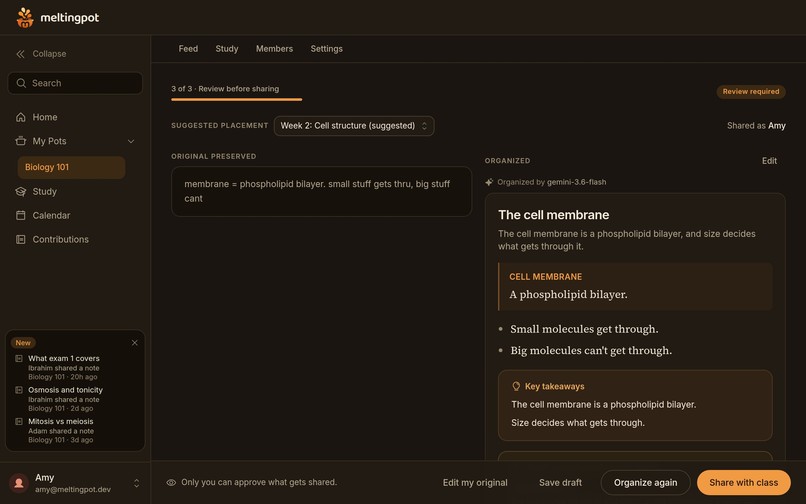
Task: Click 'Big molecules can't get through.' bullet
Action: (x=591, y=351)
